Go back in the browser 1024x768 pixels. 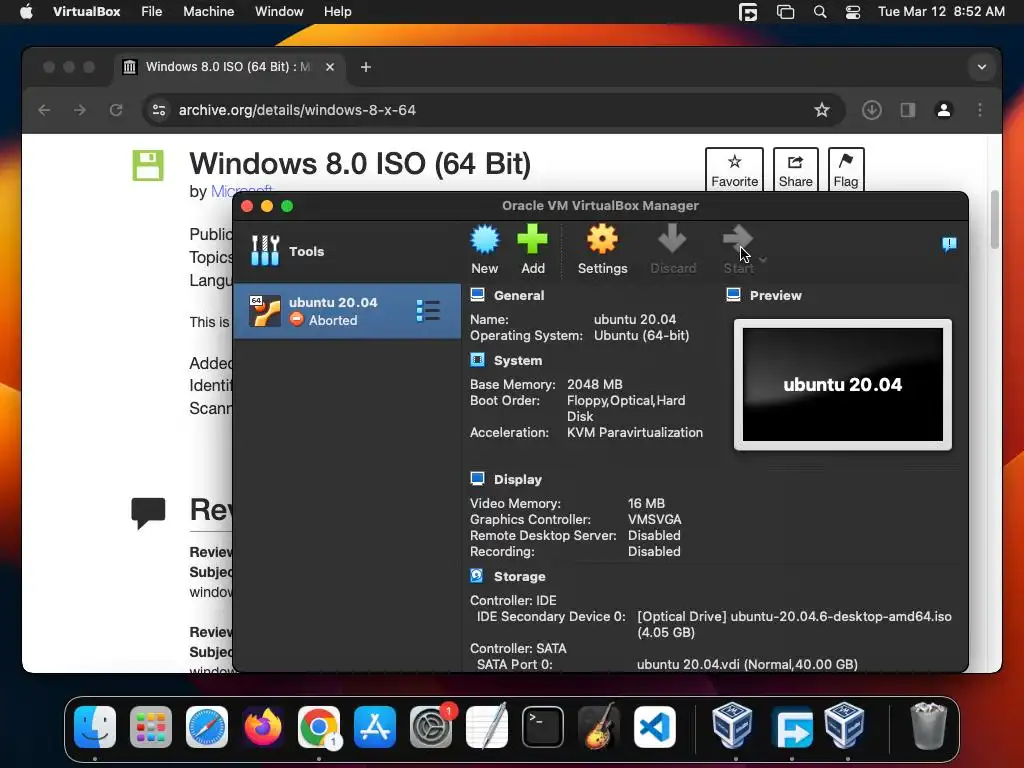[44, 110]
